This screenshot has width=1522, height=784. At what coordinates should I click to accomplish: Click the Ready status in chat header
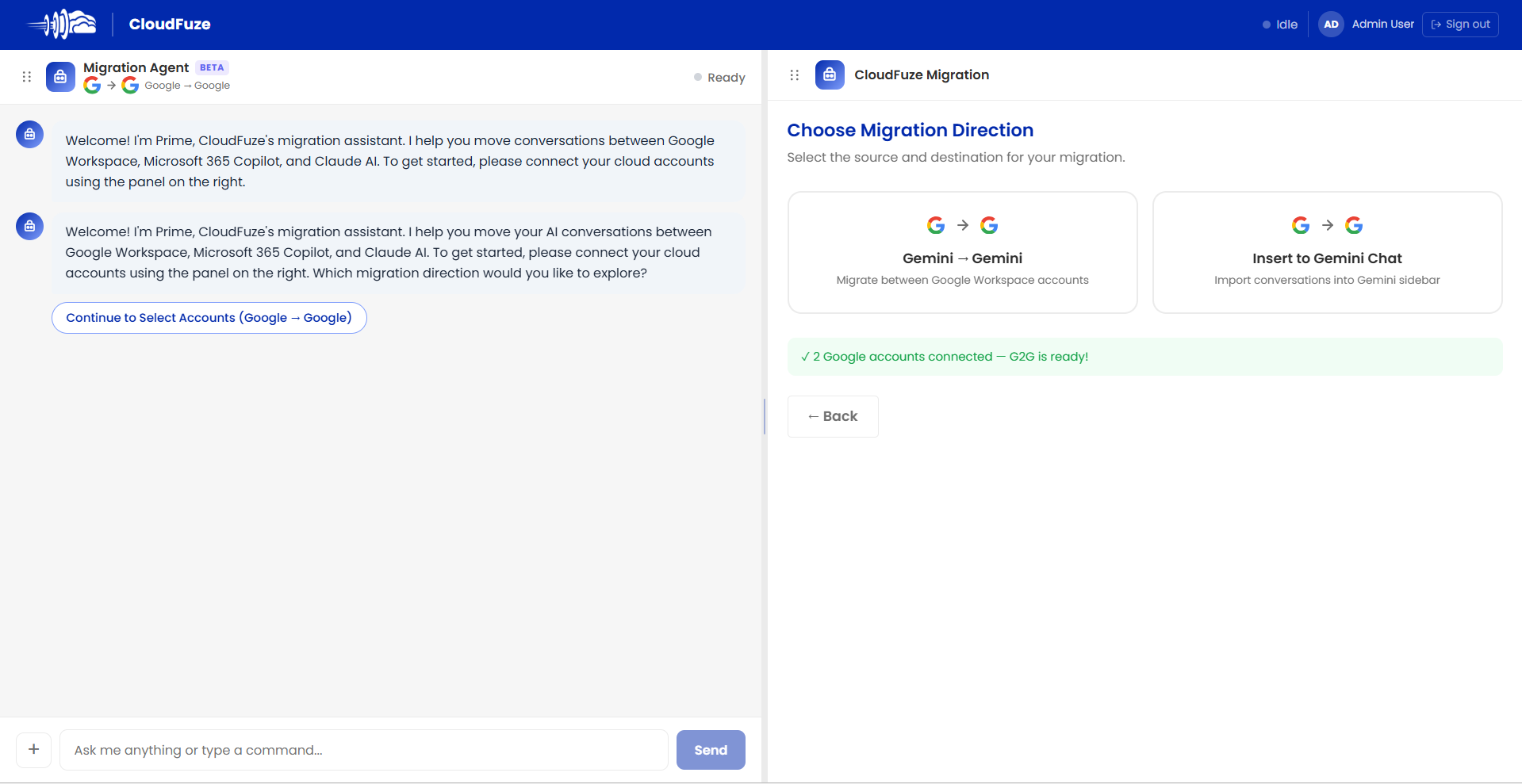click(719, 78)
